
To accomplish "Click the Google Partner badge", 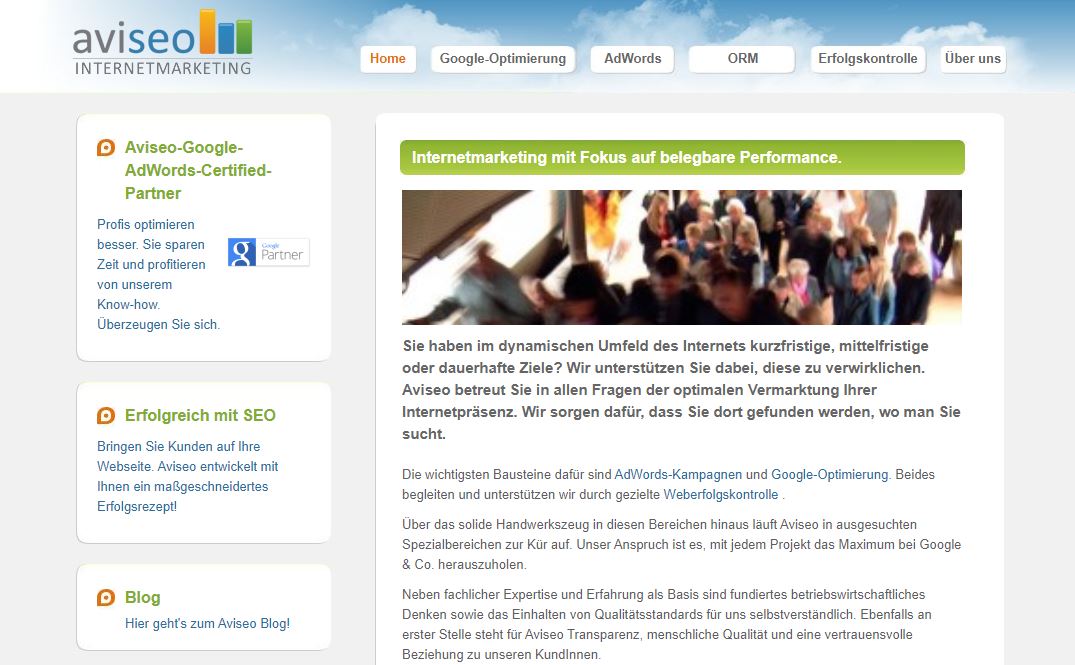I will pos(269,252).
